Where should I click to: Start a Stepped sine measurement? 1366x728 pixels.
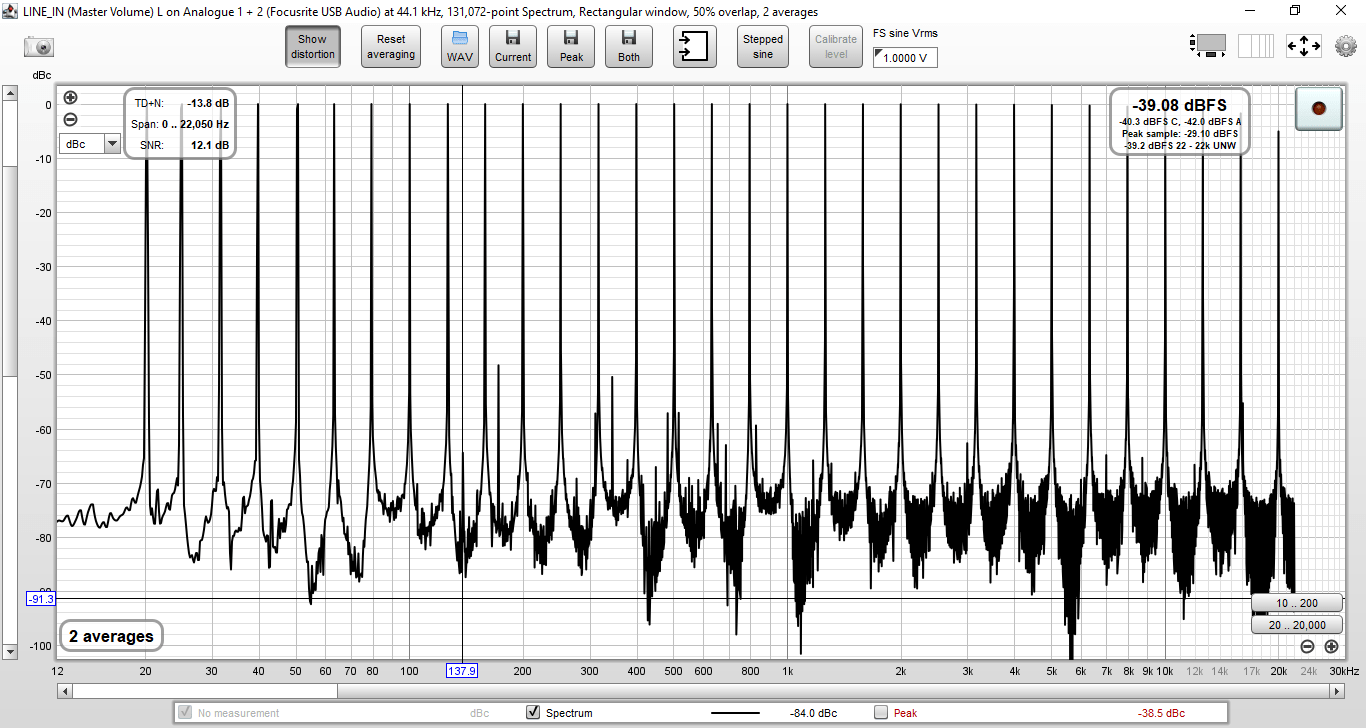pos(763,47)
